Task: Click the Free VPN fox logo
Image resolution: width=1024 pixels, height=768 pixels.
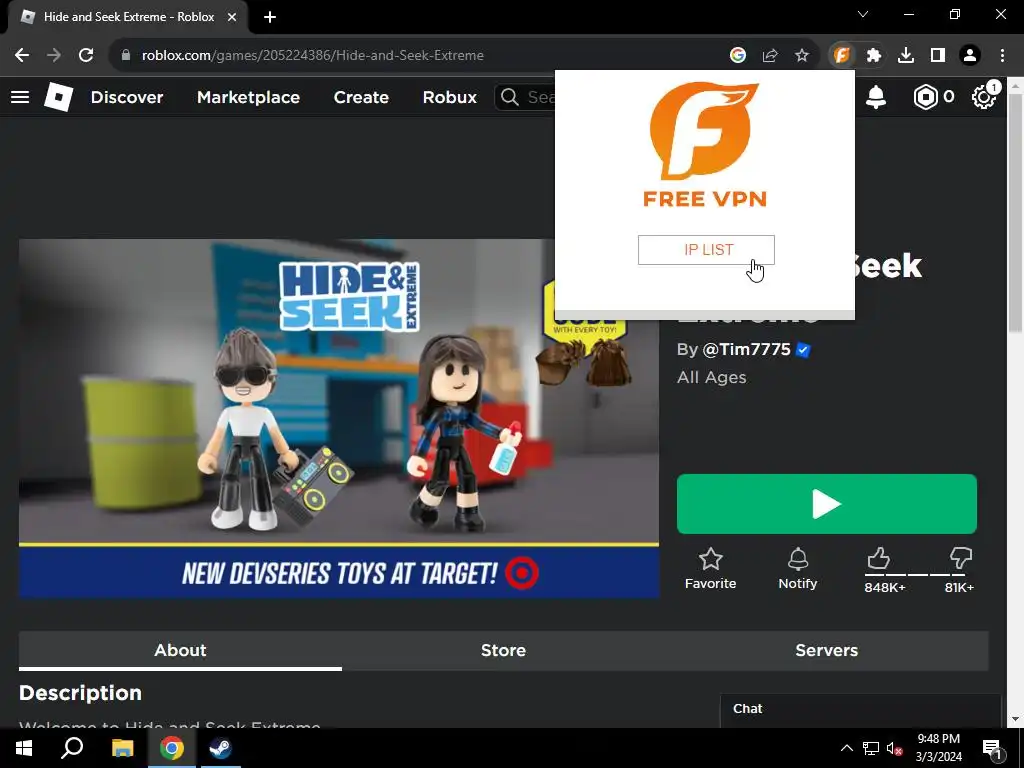Action: tap(704, 131)
